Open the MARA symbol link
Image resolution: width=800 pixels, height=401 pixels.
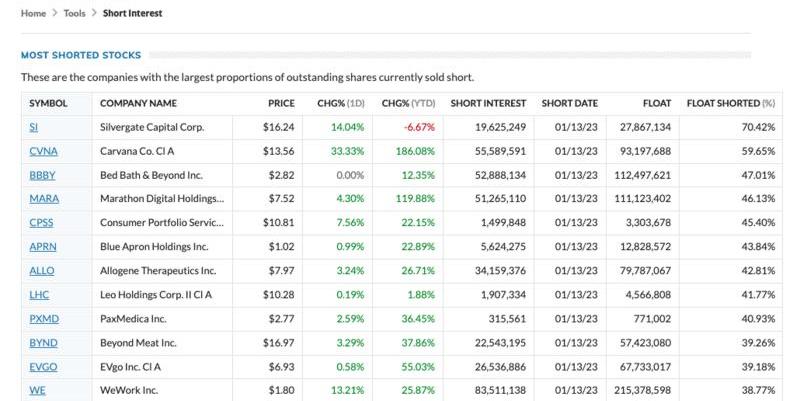pyautogui.click(x=44, y=199)
